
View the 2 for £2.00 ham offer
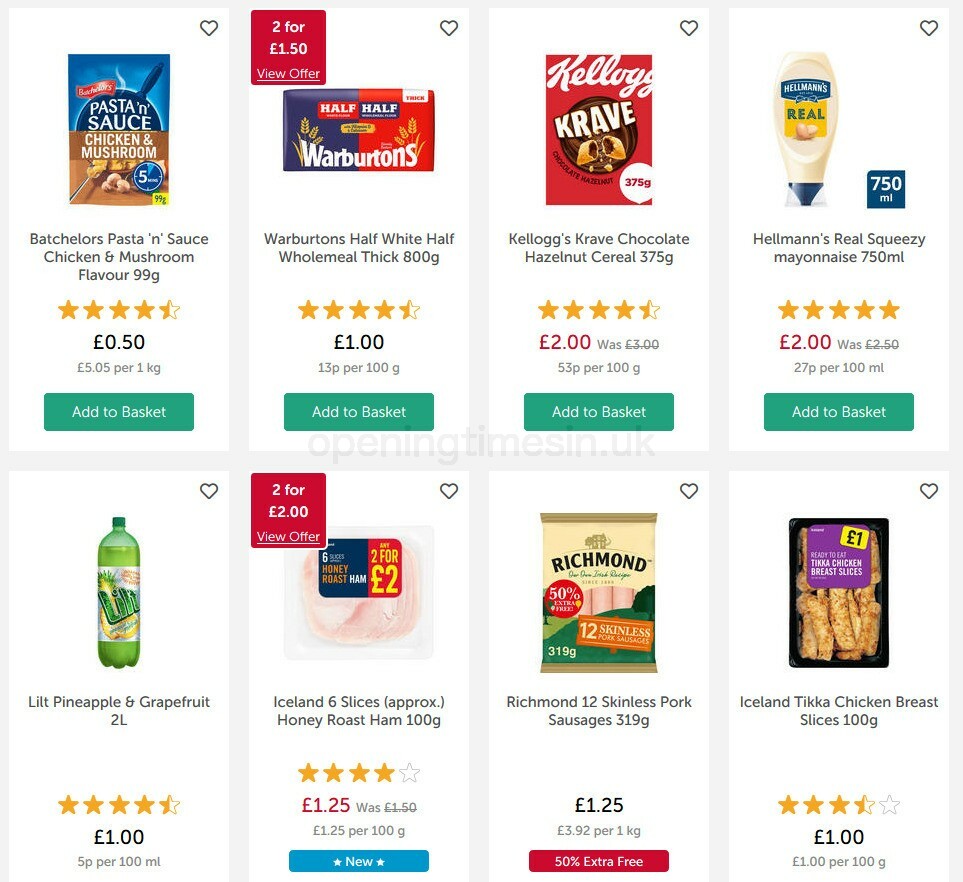pos(288,537)
